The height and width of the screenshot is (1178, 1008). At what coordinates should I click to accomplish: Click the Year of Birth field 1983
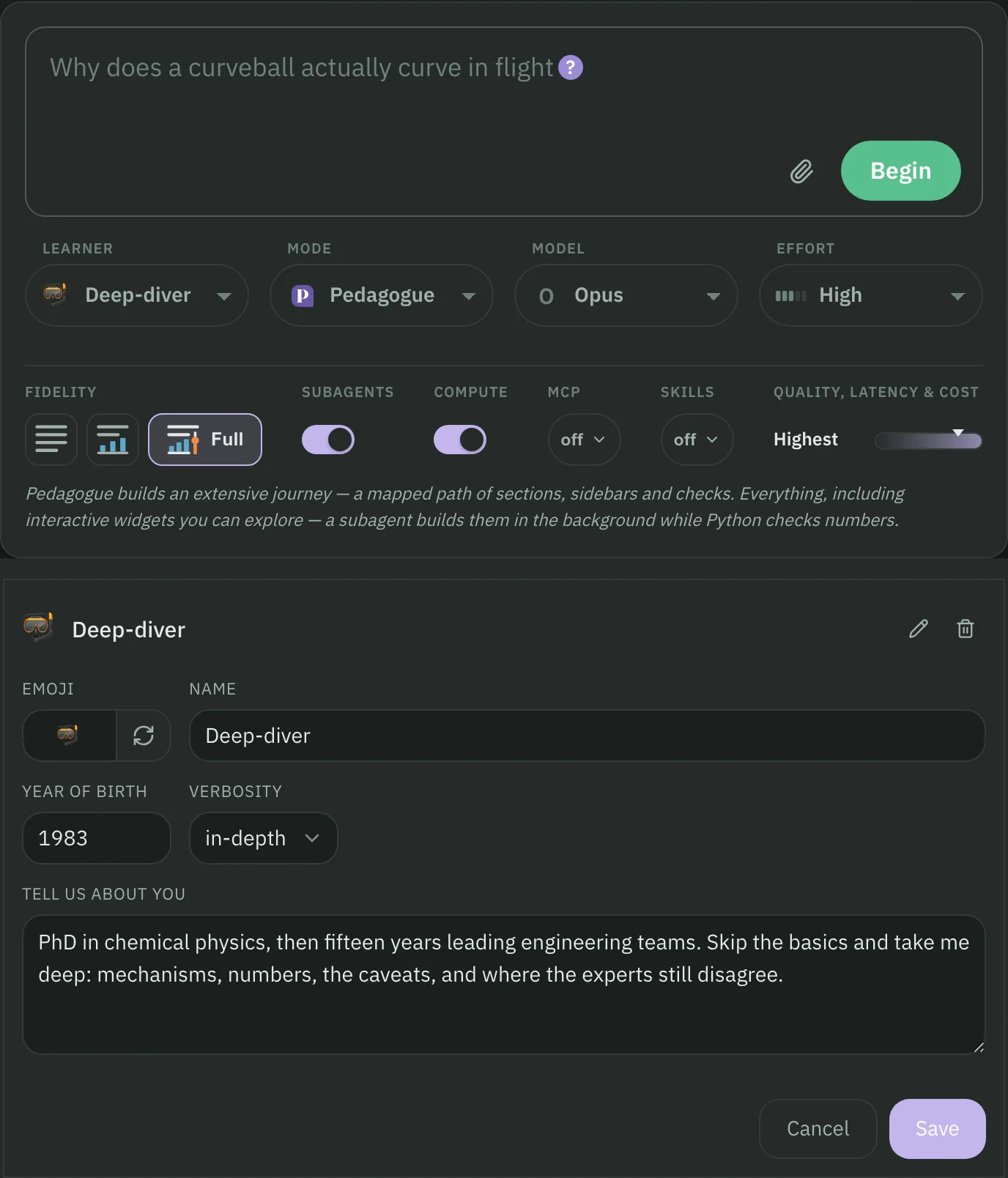[97, 838]
